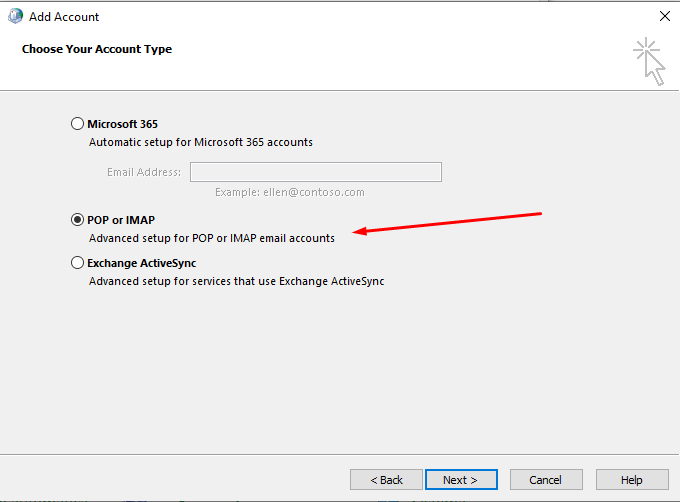Click the 'Email Address:' label
Viewport: 680px width, 502px height.
click(x=144, y=172)
